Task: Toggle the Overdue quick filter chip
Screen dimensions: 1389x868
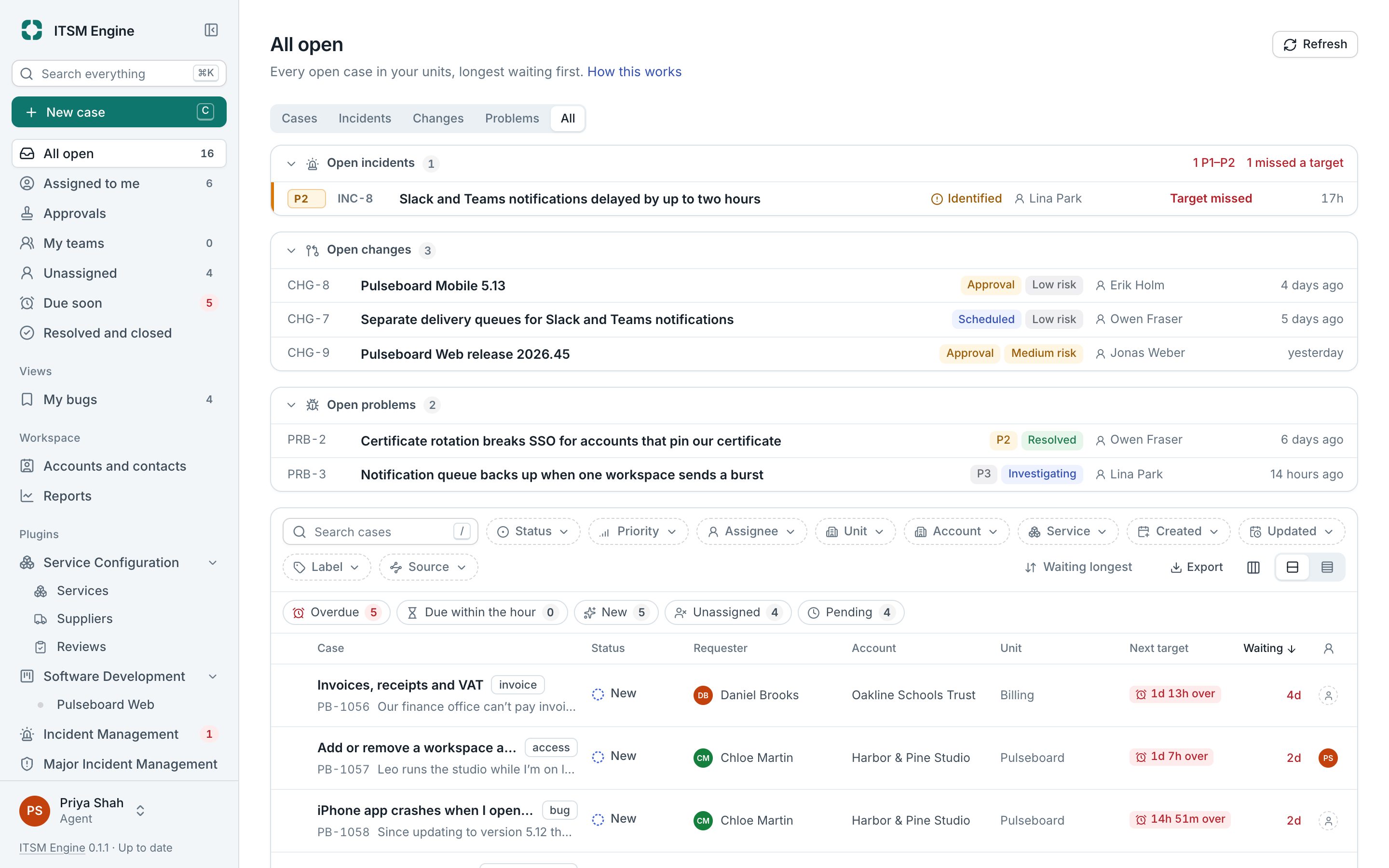Action: tap(336, 612)
